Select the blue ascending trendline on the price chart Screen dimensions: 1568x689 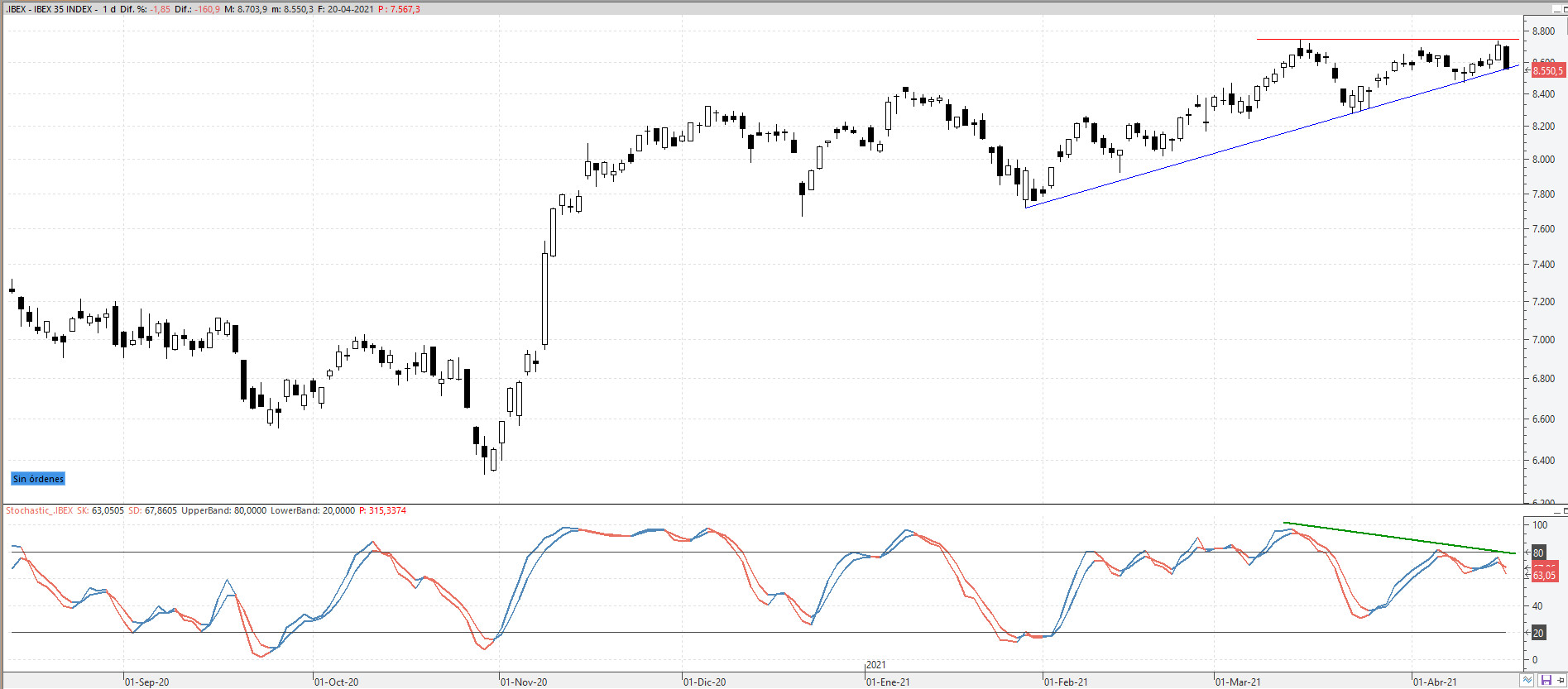pyautogui.click(x=1270, y=136)
